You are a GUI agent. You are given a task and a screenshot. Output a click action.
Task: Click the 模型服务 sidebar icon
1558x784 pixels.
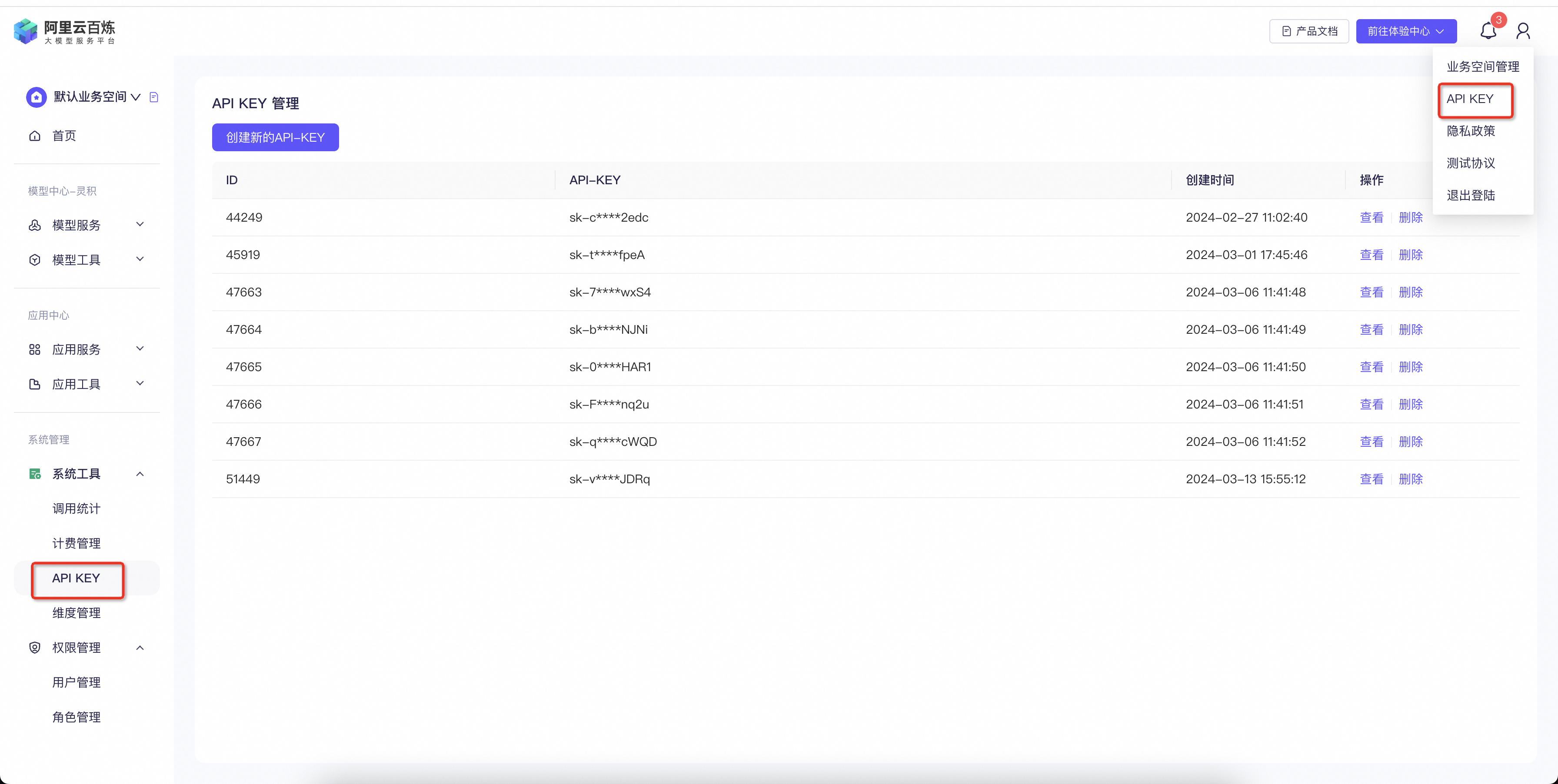(x=35, y=225)
